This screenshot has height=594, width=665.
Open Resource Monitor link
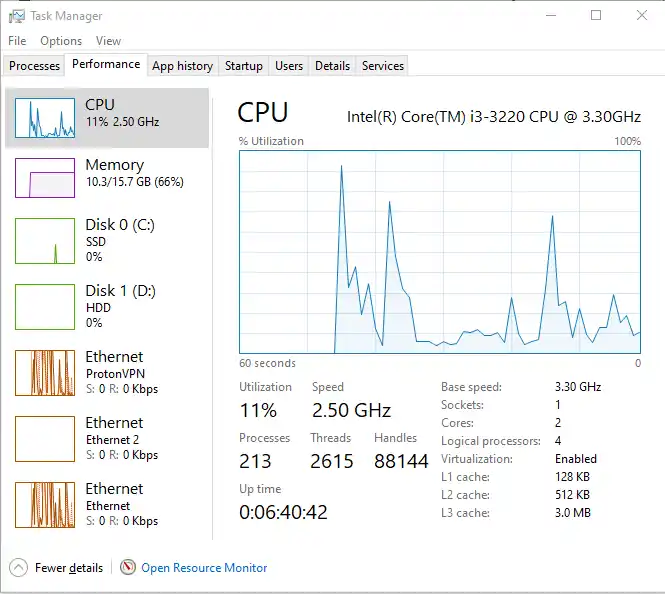tap(204, 568)
